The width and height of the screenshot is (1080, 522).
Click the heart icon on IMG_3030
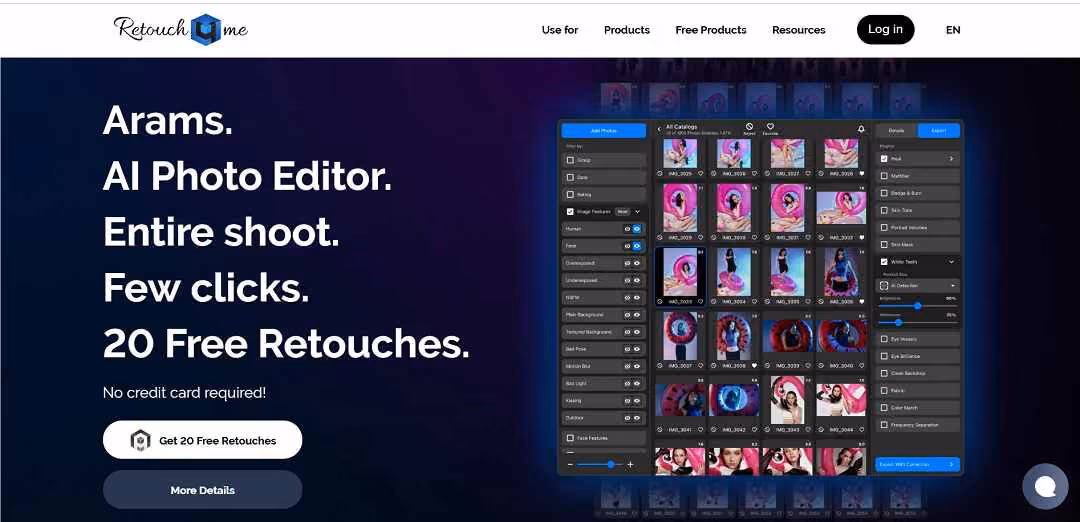pos(754,238)
